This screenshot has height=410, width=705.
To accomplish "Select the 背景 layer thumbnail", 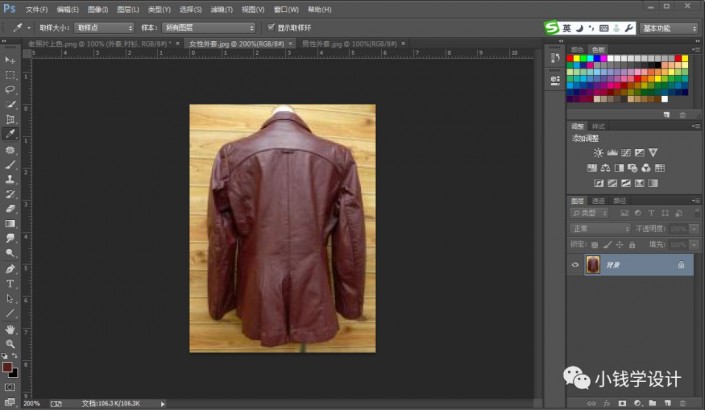I will click(x=592, y=265).
